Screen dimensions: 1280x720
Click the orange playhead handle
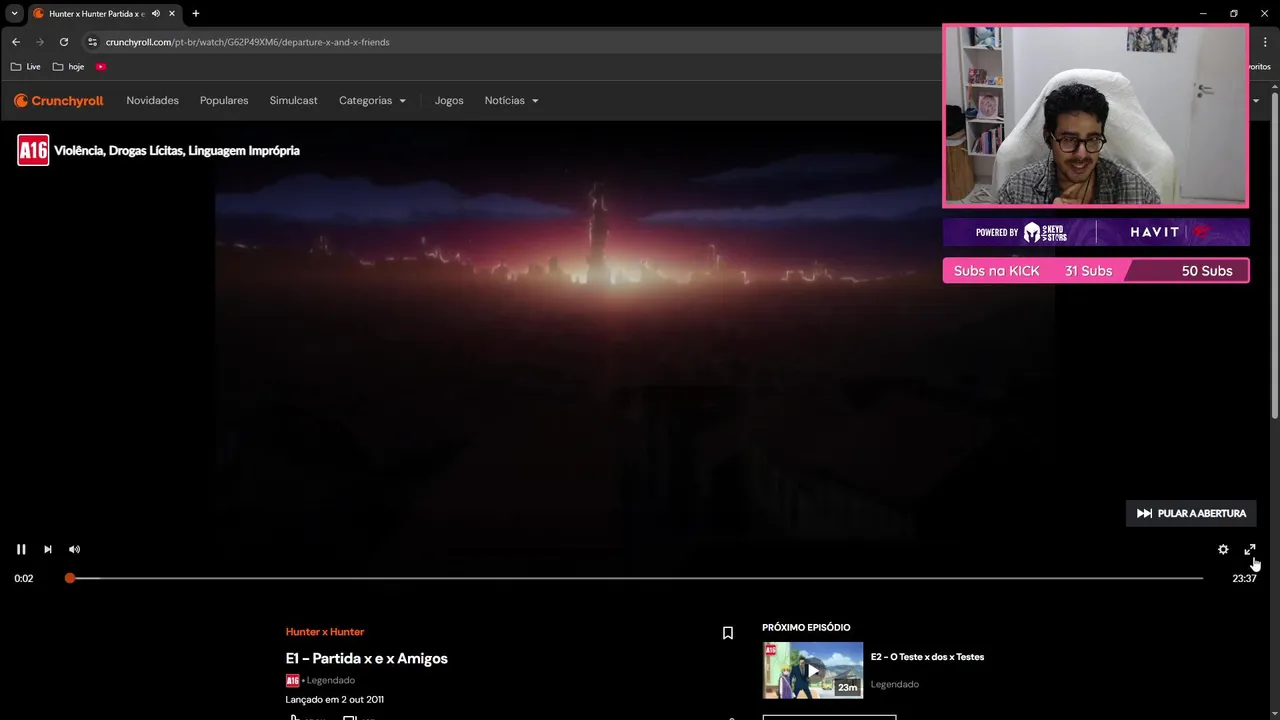point(70,578)
